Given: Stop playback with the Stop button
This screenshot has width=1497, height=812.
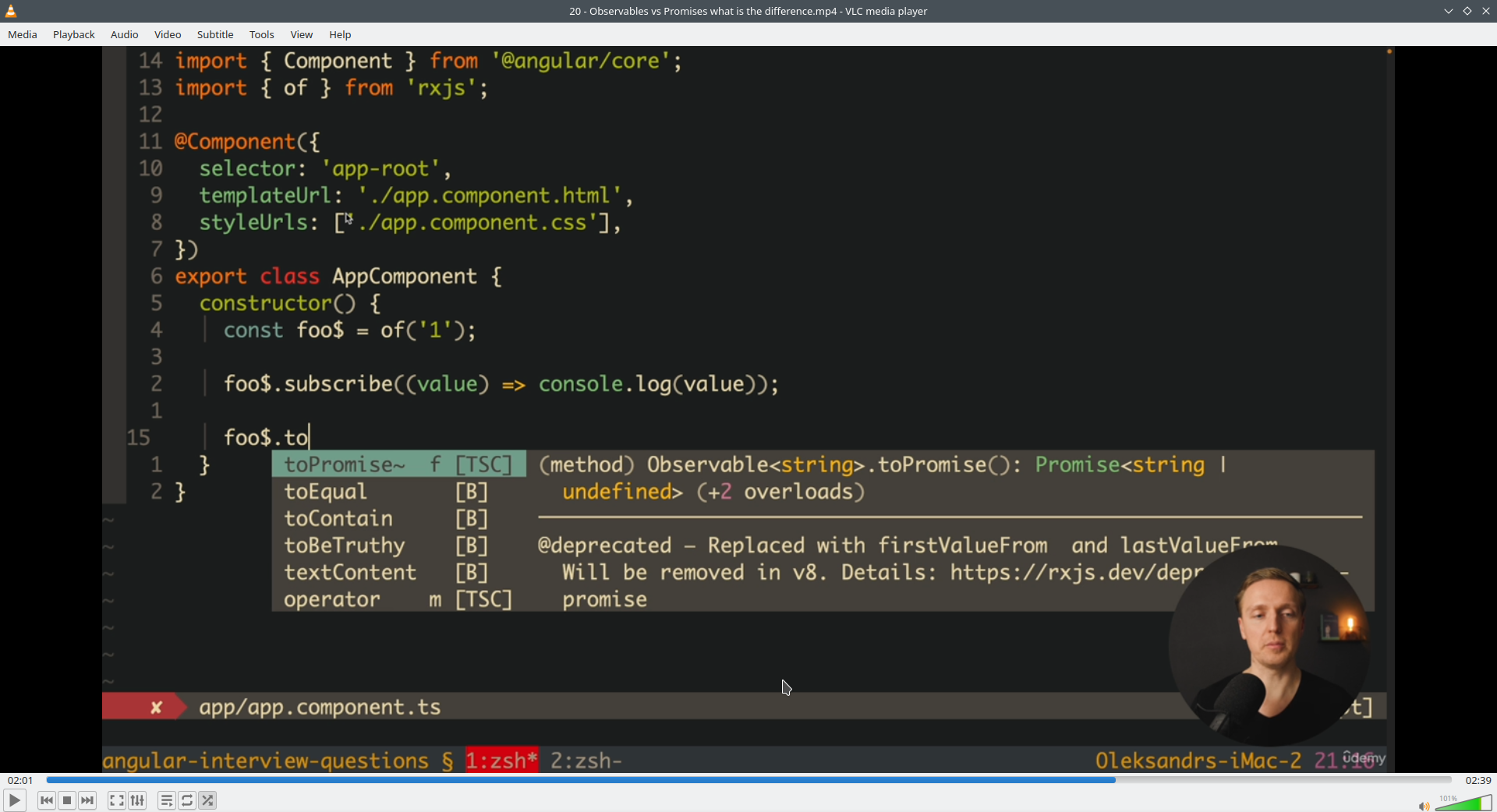Looking at the screenshot, I should pyautogui.click(x=67, y=800).
